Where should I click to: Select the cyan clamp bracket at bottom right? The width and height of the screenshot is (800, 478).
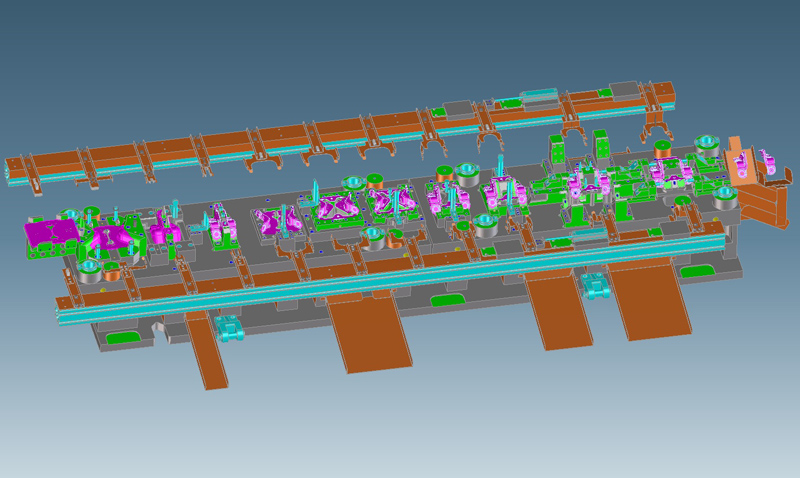595,287
